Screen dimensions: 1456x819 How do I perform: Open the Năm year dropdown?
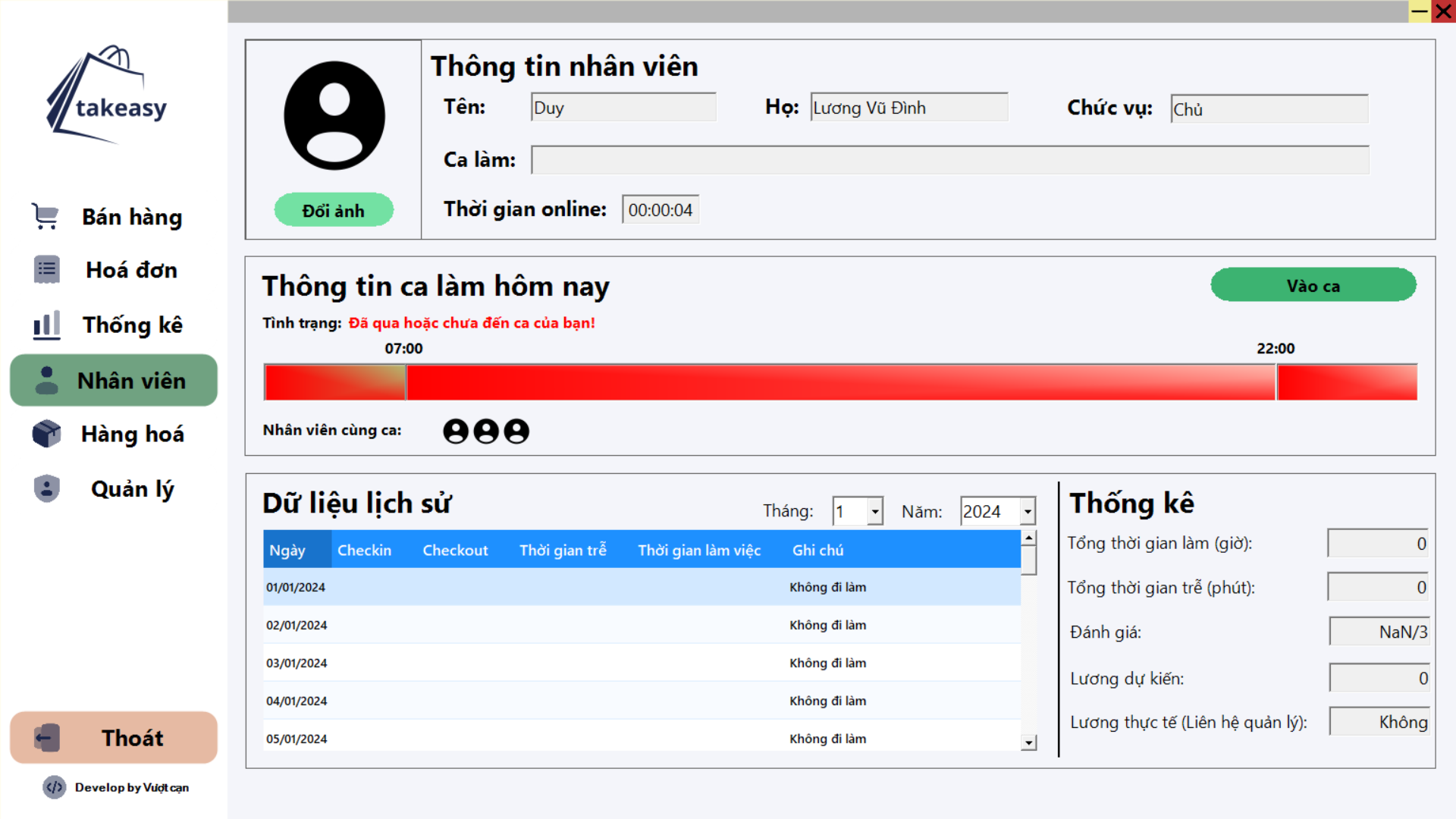coord(1028,511)
